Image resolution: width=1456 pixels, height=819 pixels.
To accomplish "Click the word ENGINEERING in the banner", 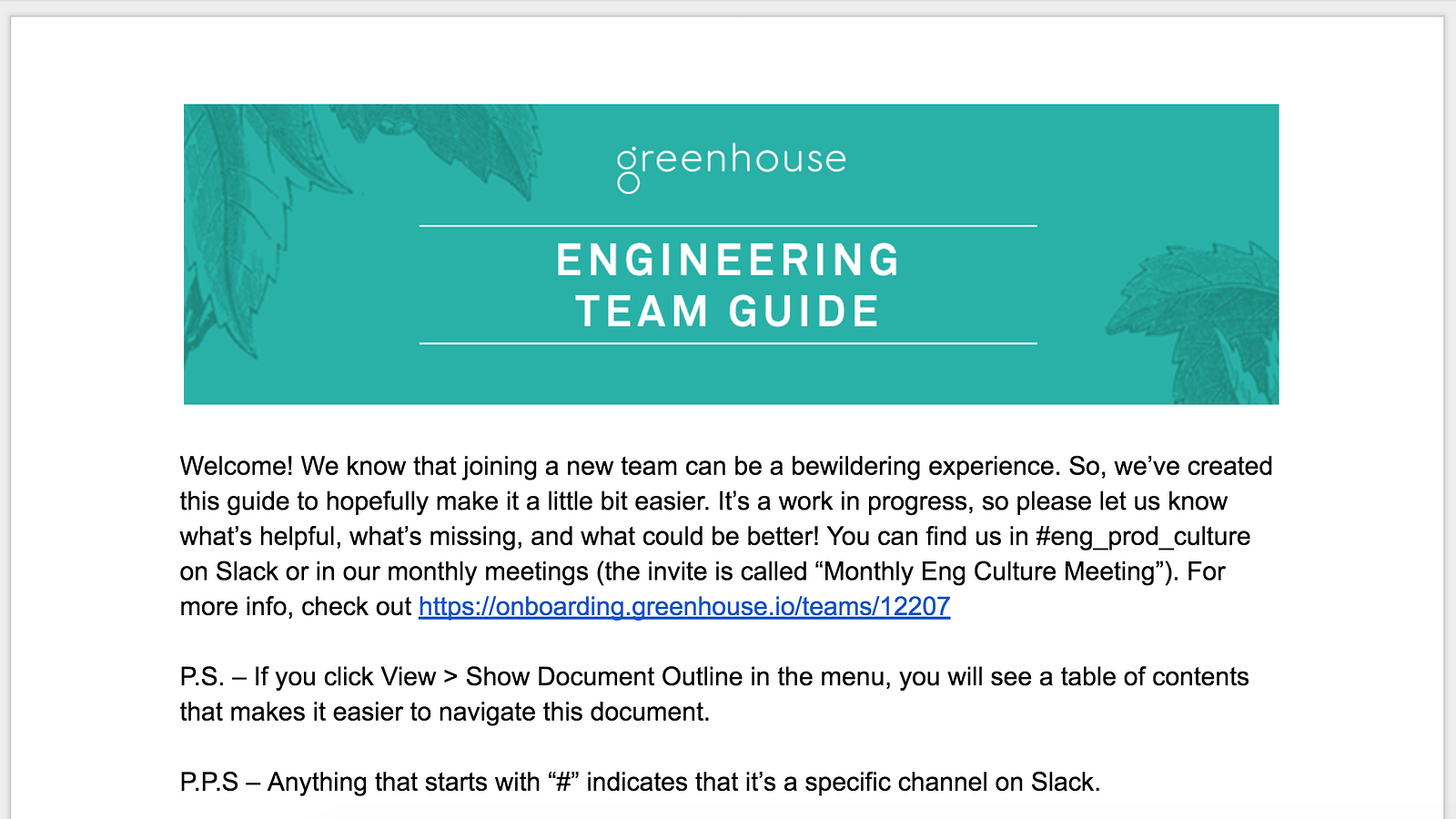I will (728, 260).
